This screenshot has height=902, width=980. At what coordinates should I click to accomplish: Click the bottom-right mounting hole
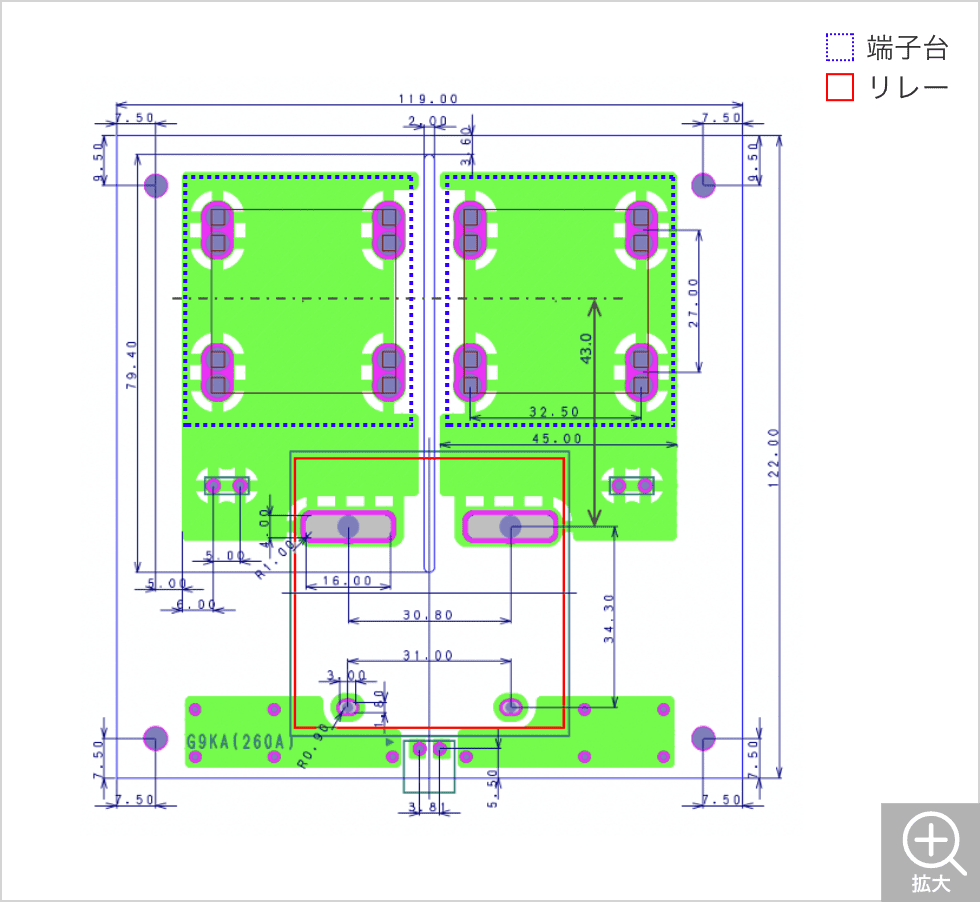click(x=704, y=739)
